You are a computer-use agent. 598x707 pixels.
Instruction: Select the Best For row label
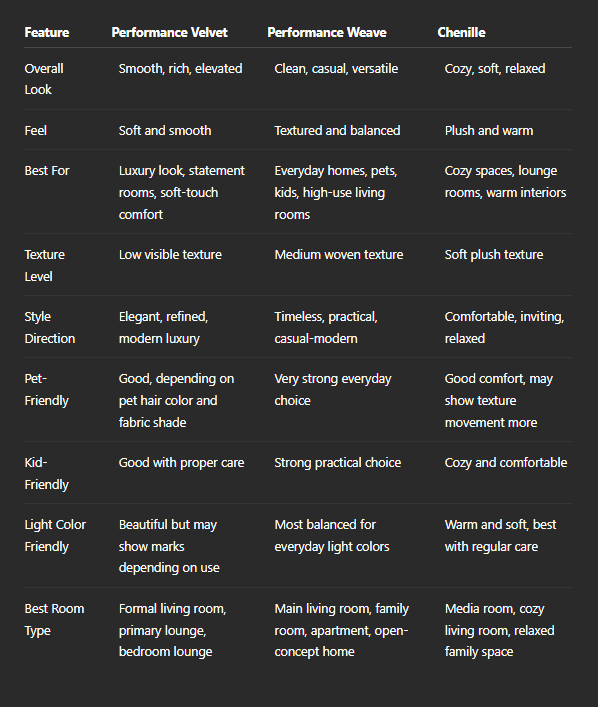(47, 171)
